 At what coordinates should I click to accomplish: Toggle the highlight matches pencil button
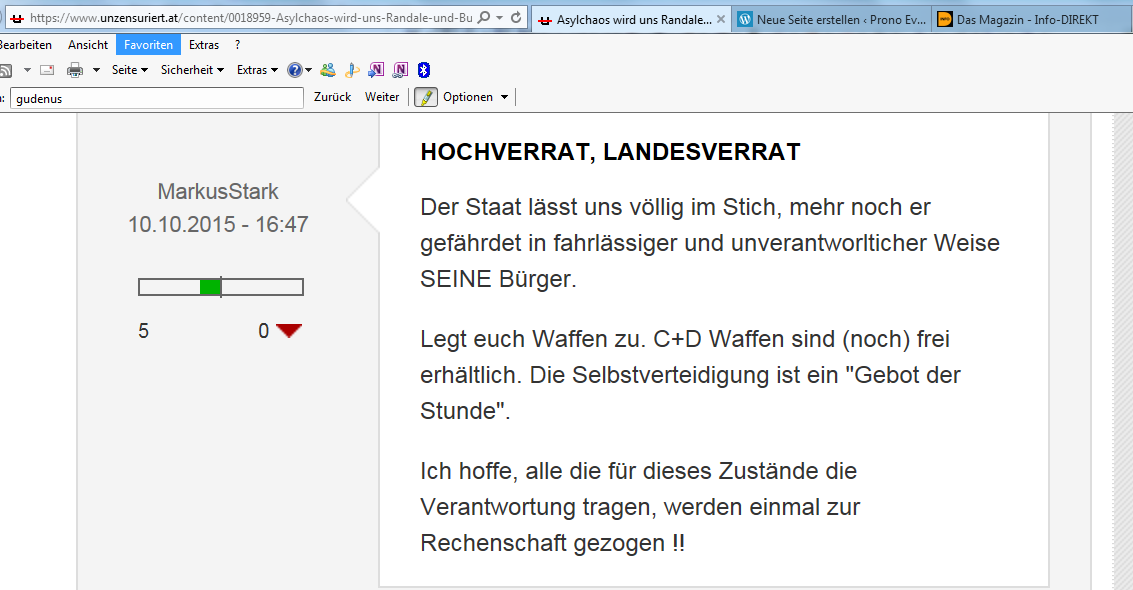pyautogui.click(x=426, y=97)
